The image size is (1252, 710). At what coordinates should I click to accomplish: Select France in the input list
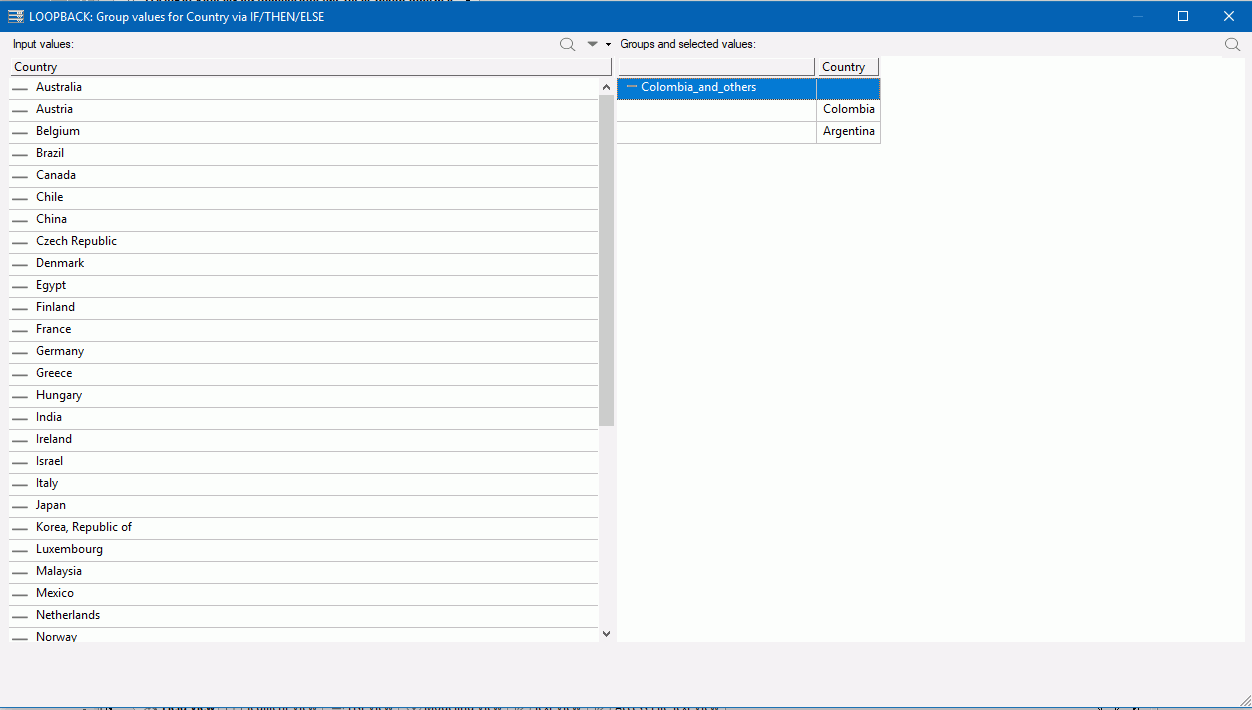coord(304,330)
